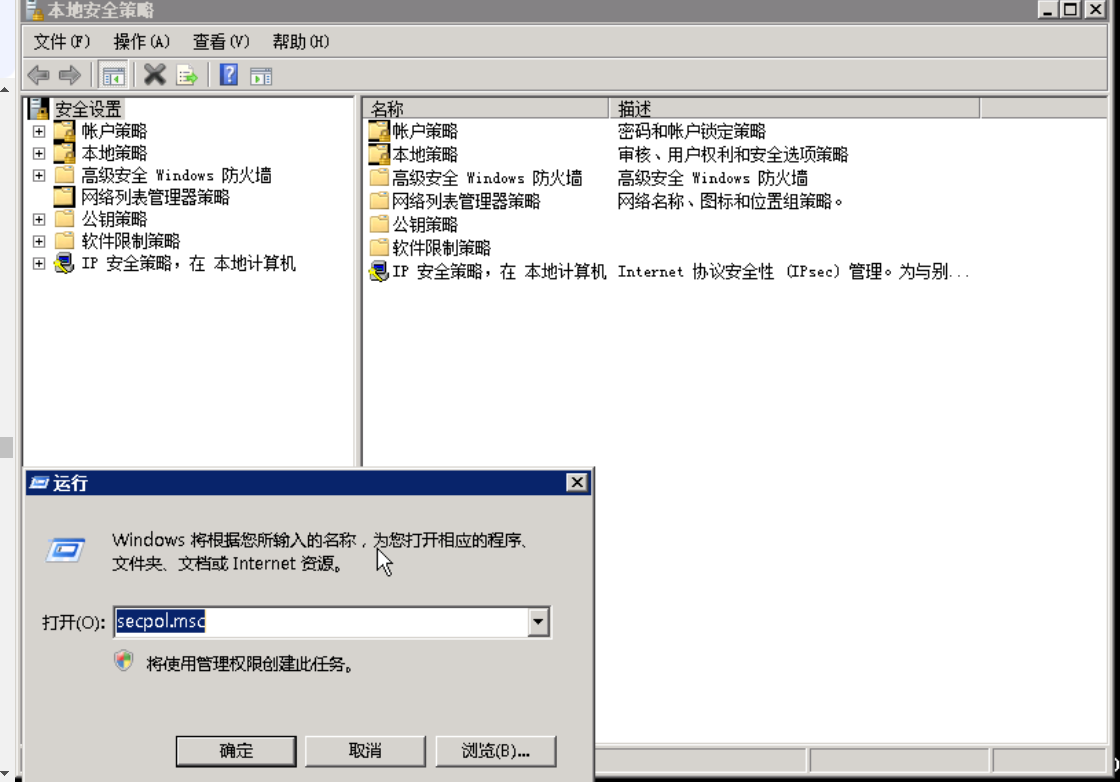The height and width of the screenshot is (782, 1120).
Task: Click the 确定 button in Run dialog
Action: (236, 751)
